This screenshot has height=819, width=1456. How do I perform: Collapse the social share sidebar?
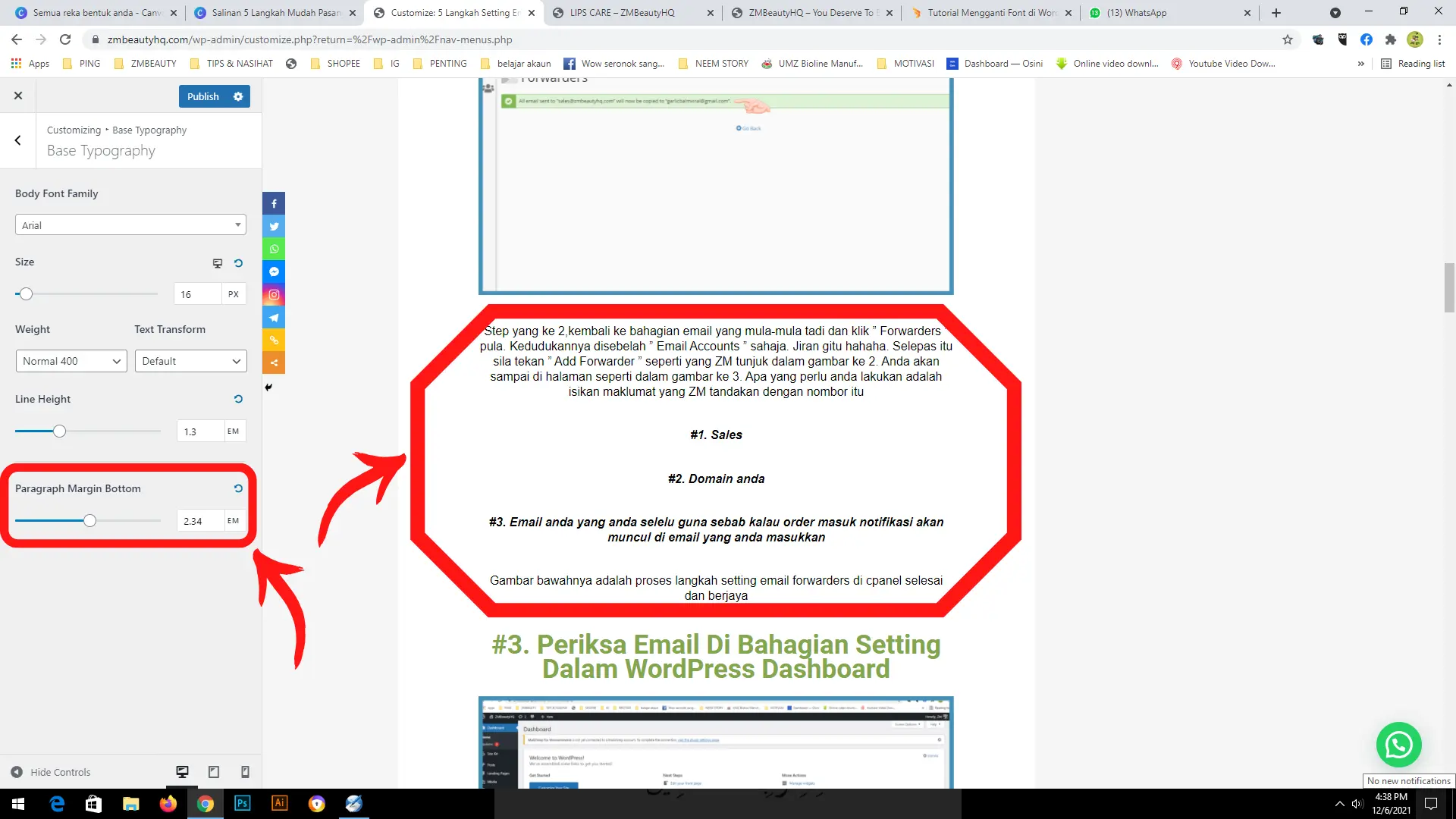pyautogui.click(x=268, y=387)
